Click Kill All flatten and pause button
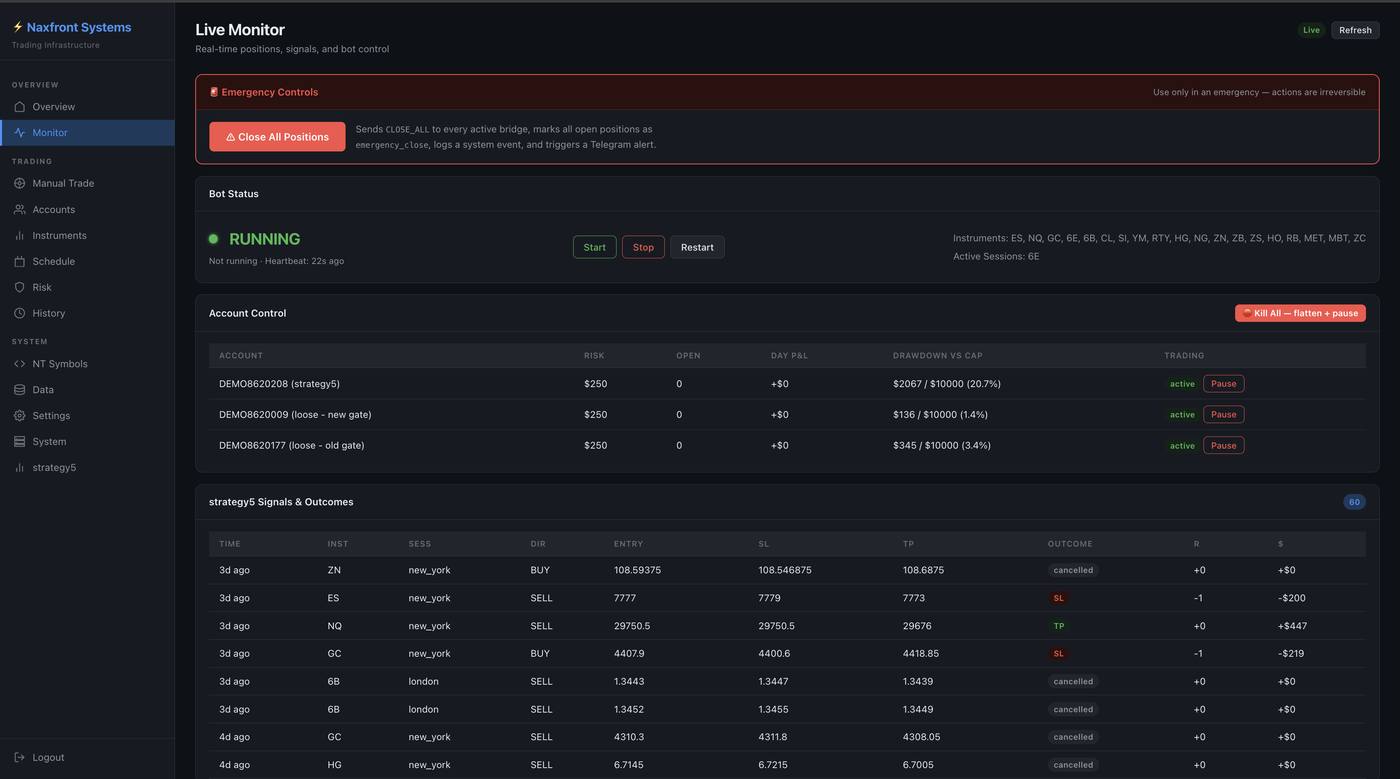 coord(1300,313)
